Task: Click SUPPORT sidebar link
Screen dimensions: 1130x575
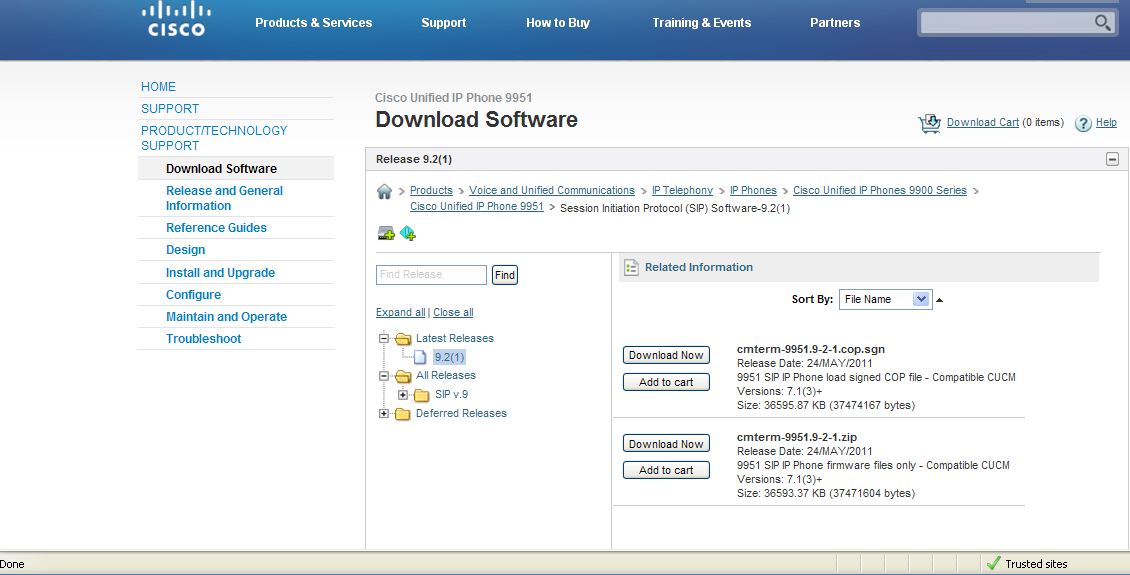Action: point(170,109)
